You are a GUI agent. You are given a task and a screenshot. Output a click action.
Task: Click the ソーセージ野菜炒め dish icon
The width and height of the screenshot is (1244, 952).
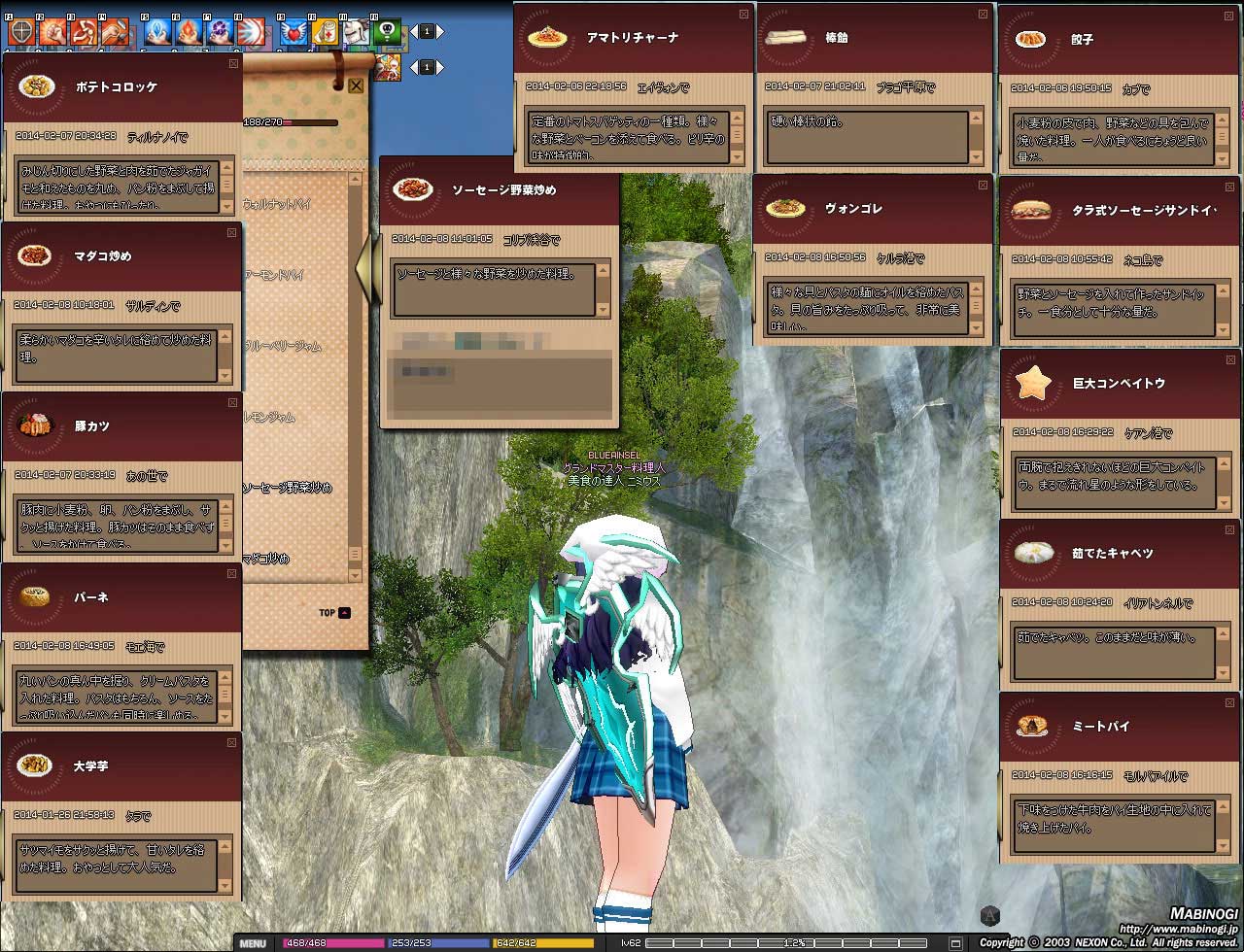pyautogui.click(x=416, y=188)
